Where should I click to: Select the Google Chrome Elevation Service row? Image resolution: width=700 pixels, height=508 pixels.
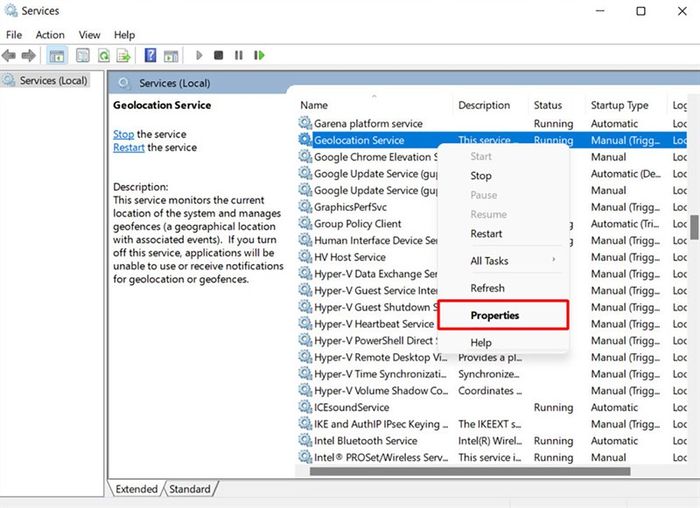point(368,157)
